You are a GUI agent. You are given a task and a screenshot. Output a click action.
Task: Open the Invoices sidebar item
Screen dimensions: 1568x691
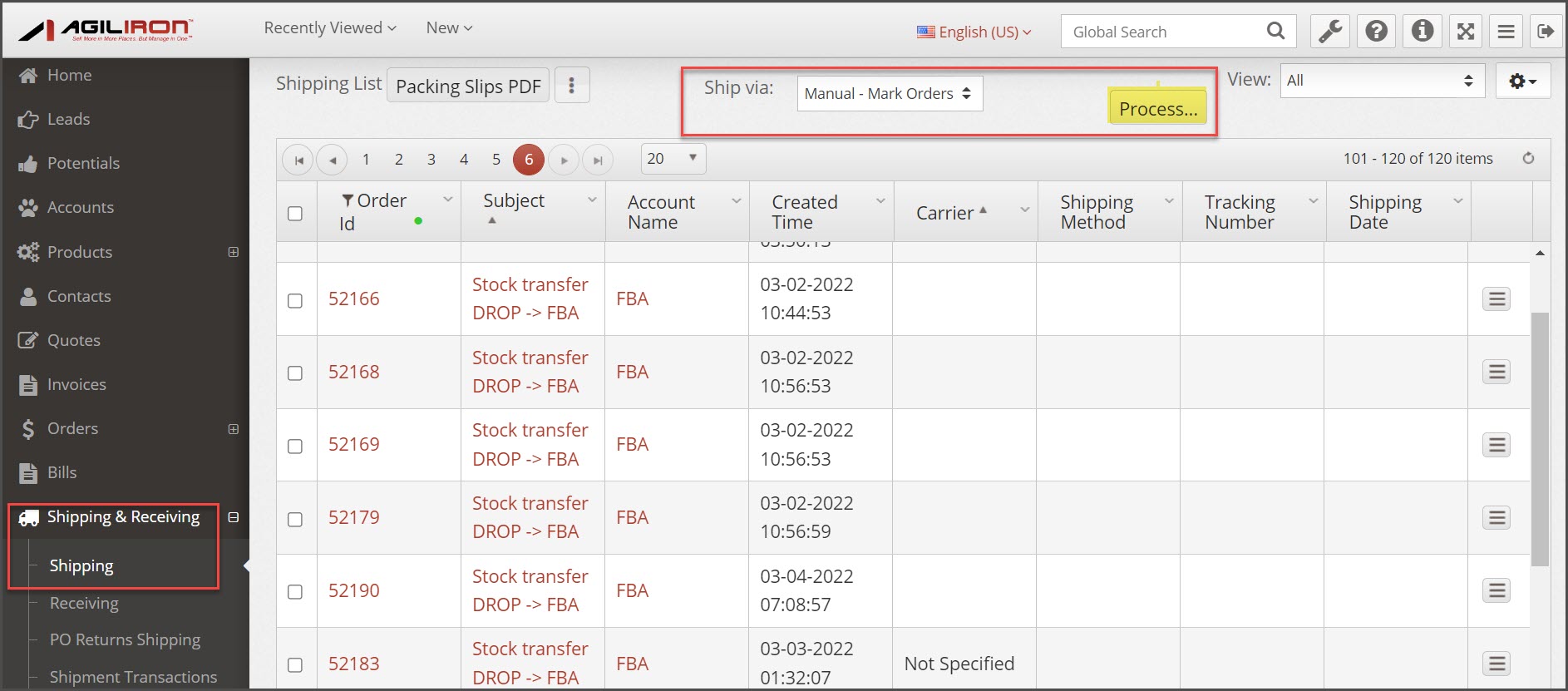(x=76, y=384)
